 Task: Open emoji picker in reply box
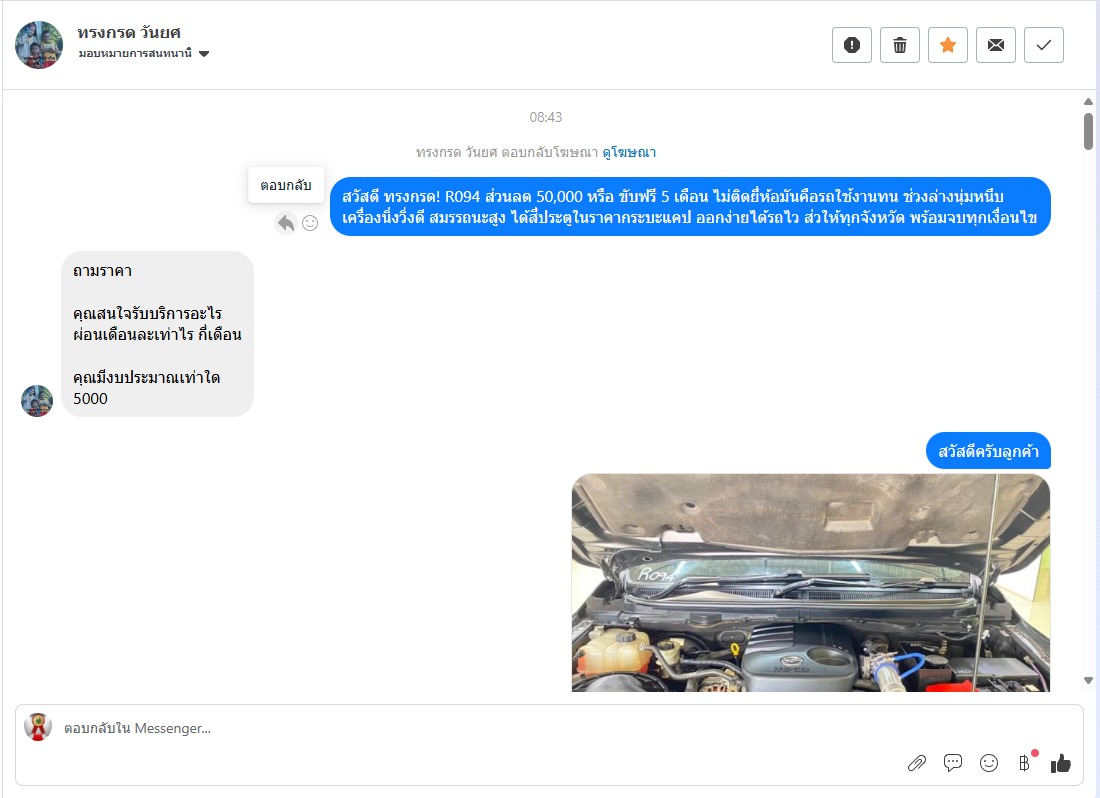(x=988, y=763)
